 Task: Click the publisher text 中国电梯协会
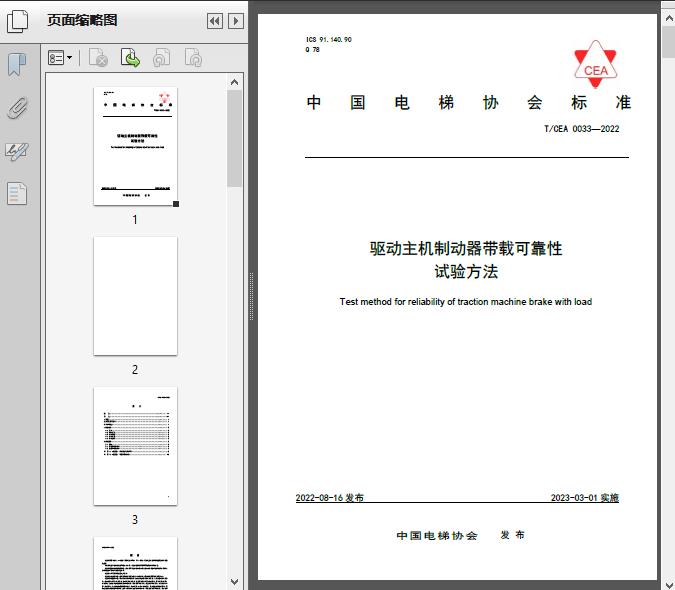tap(437, 535)
